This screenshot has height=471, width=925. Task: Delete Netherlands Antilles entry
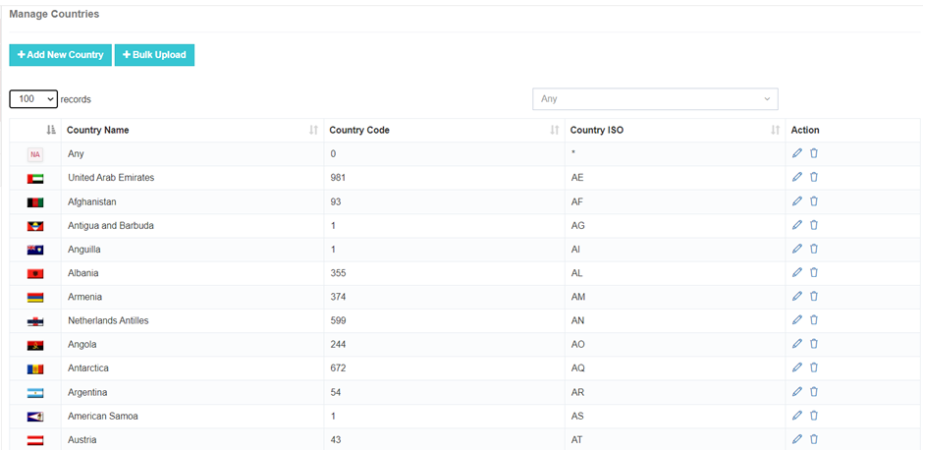click(x=814, y=320)
